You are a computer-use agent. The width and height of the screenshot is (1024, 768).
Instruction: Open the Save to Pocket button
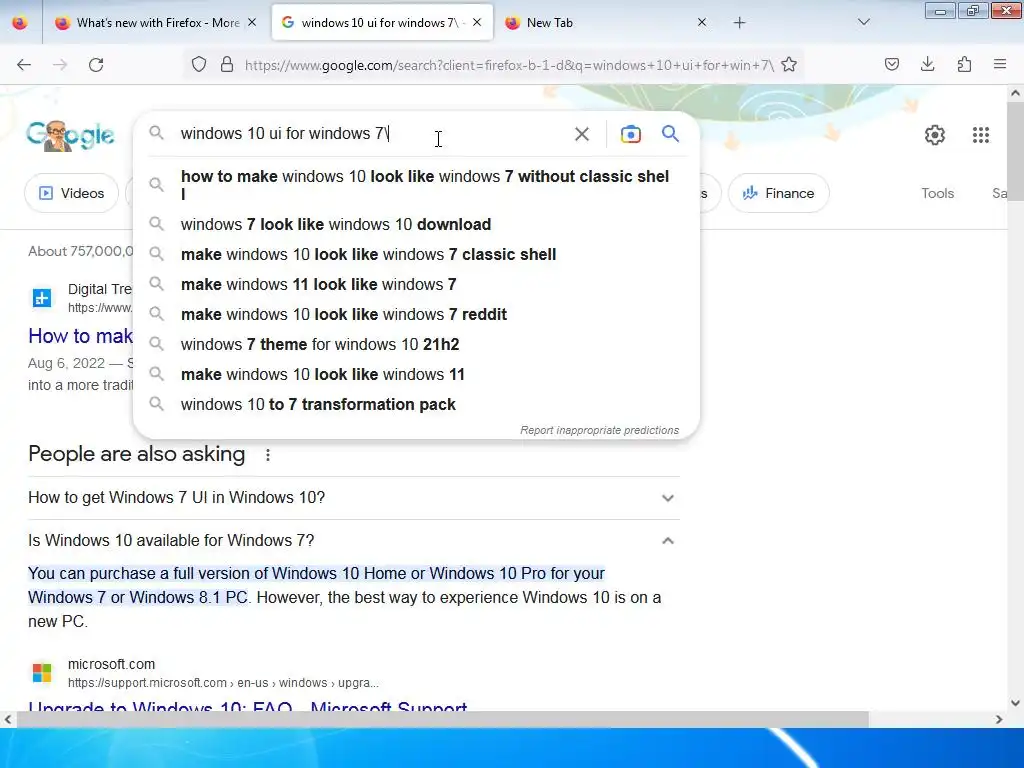[892, 64]
